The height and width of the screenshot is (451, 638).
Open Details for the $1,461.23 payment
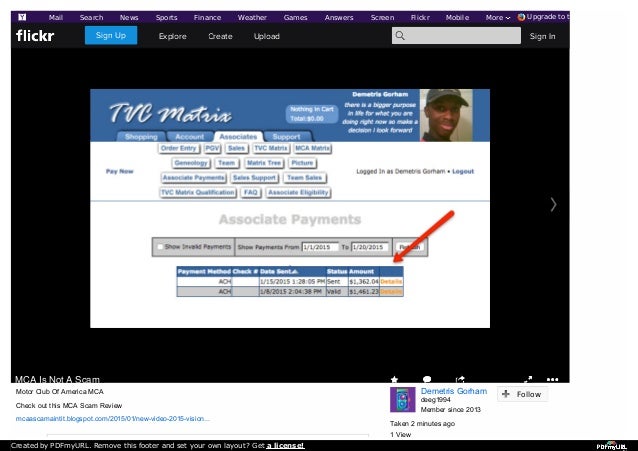tap(391, 291)
